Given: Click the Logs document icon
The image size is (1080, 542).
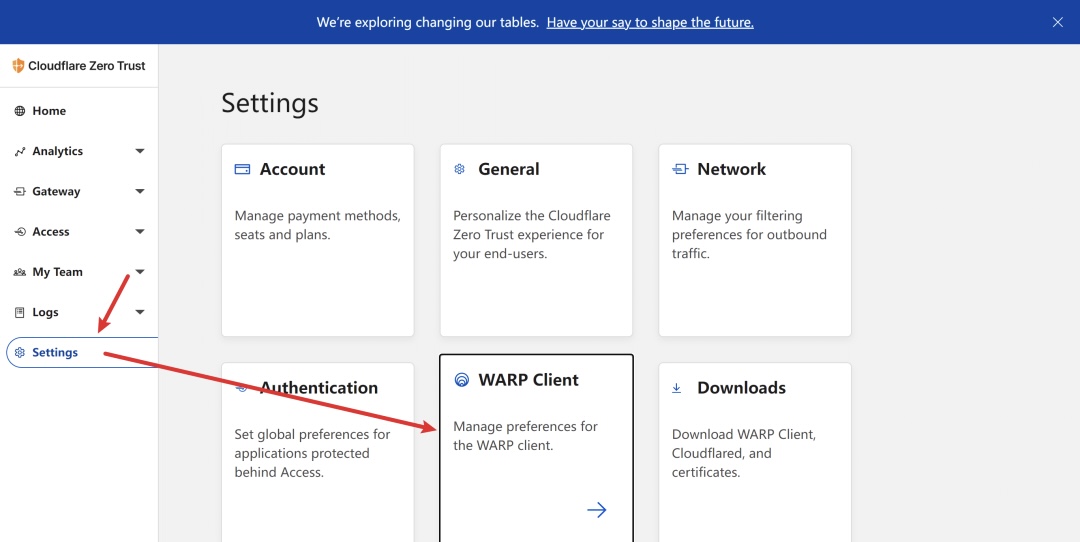Looking at the screenshot, I should click(19, 313).
